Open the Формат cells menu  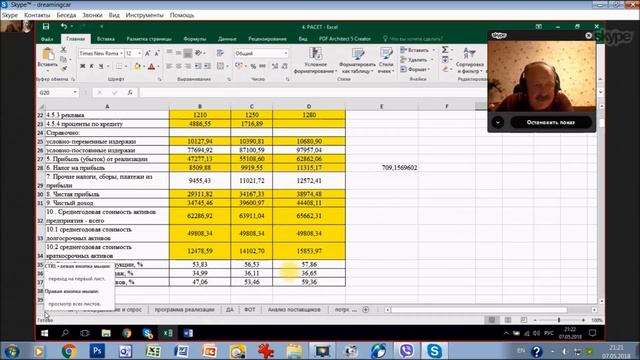click(x=416, y=69)
